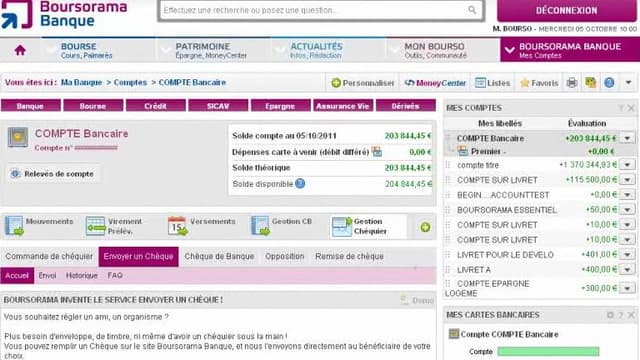Screen dimensions: 640x360
Task: Select the Crédit category button
Action: (x=156, y=106)
